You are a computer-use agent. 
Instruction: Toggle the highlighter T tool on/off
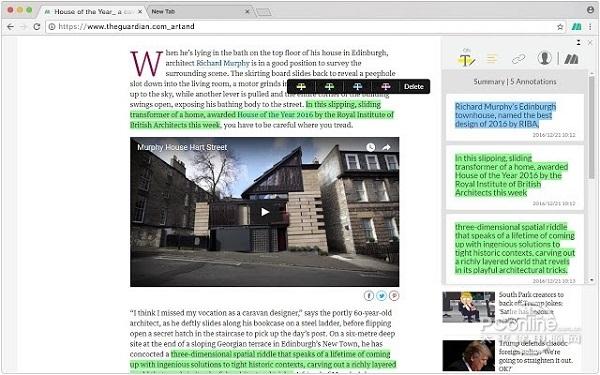click(x=466, y=60)
